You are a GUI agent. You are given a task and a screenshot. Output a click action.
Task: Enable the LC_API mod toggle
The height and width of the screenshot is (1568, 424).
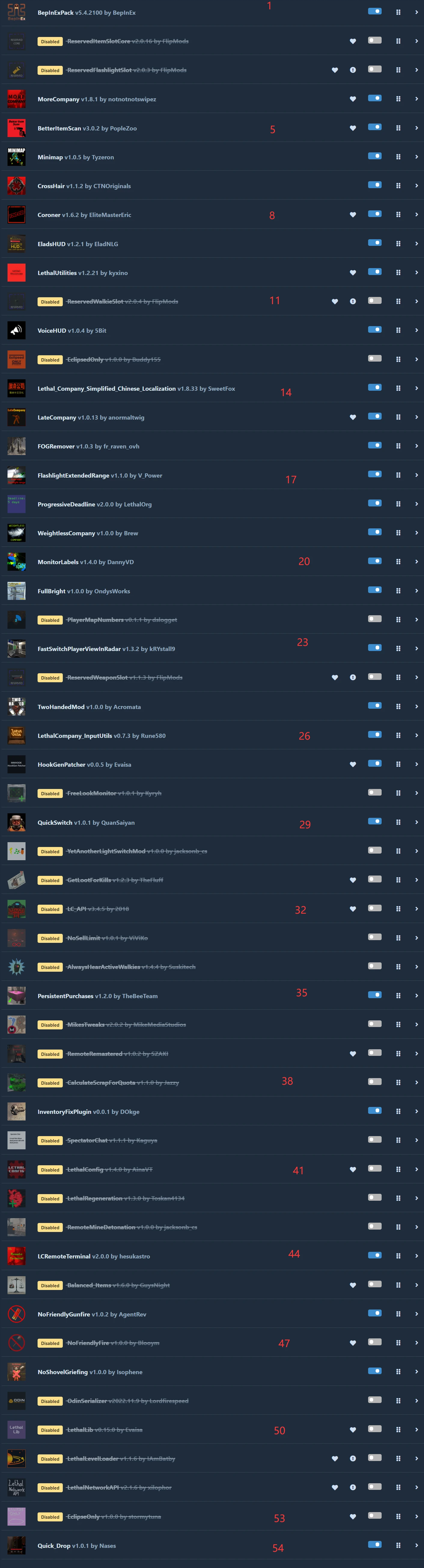(375, 908)
